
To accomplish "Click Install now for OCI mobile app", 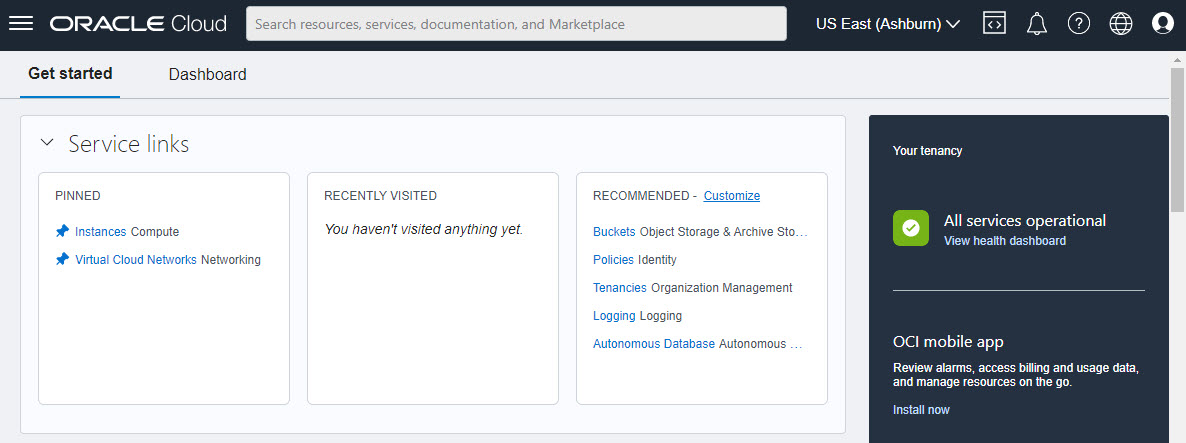I will tap(921, 410).
